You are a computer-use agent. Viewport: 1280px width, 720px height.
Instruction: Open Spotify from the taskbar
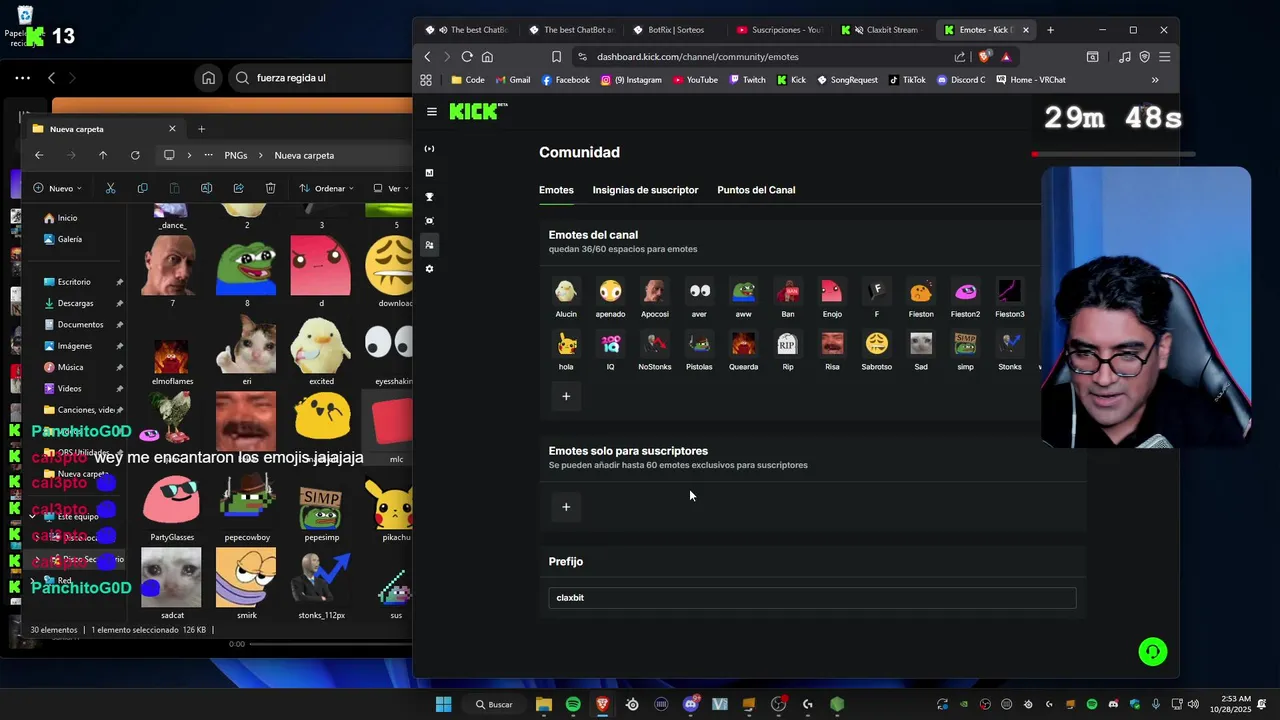(x=573, y=704)
